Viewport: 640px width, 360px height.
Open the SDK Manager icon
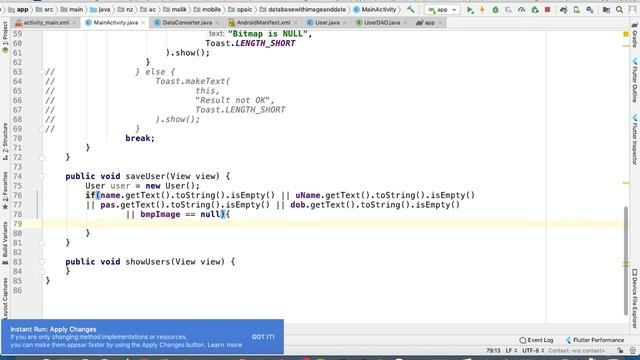[x=590, y=9]
